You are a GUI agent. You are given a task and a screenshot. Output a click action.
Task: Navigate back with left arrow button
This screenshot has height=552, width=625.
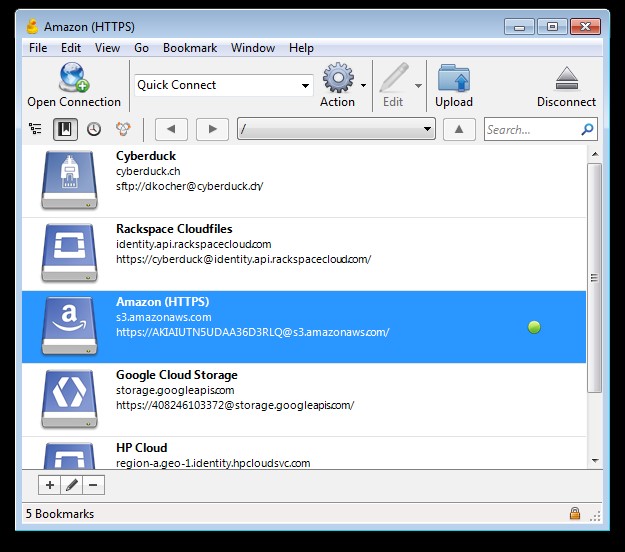coord(171,129)
